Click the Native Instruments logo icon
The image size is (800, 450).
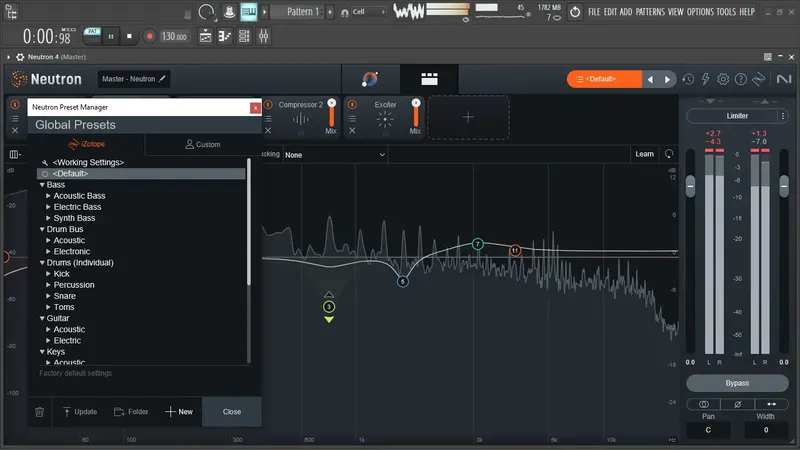784,79
